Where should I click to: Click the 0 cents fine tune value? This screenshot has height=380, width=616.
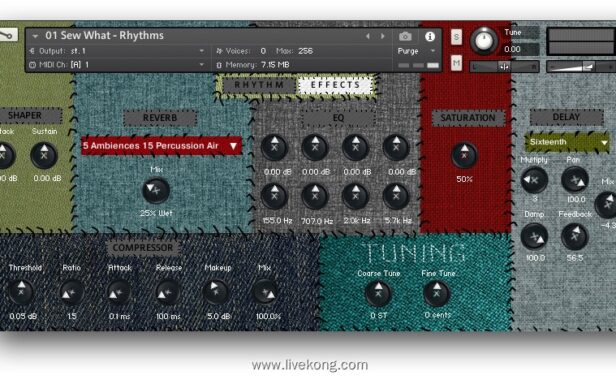[x=437, y=315]
